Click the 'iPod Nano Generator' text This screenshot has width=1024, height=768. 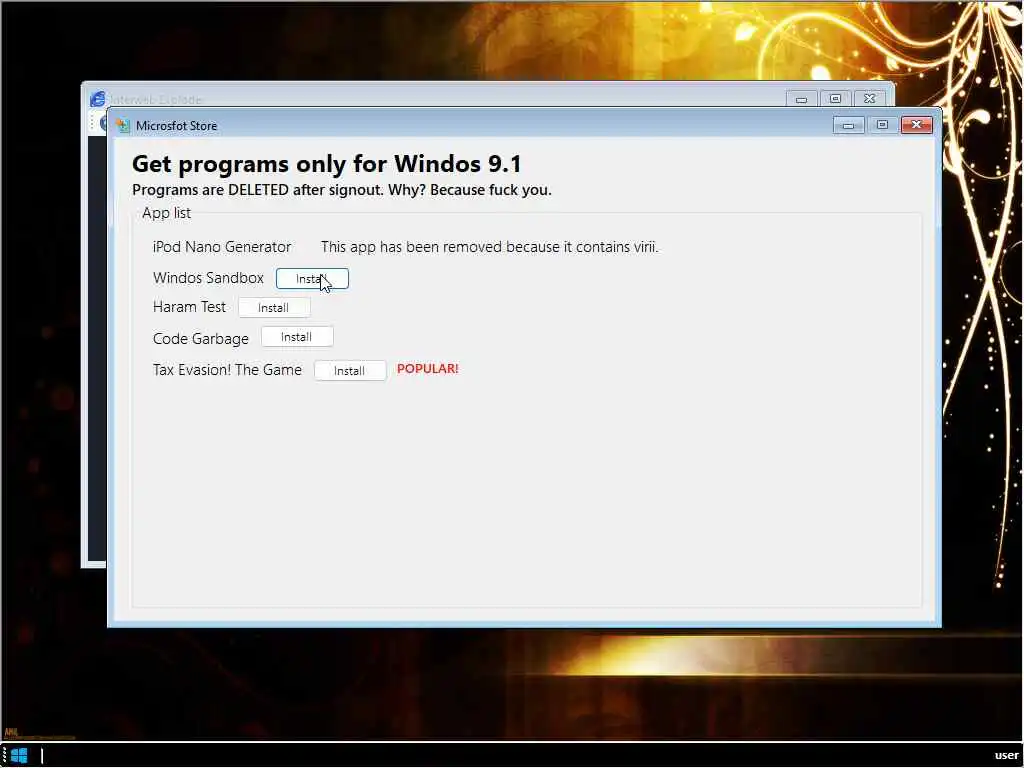click(222, 247)
